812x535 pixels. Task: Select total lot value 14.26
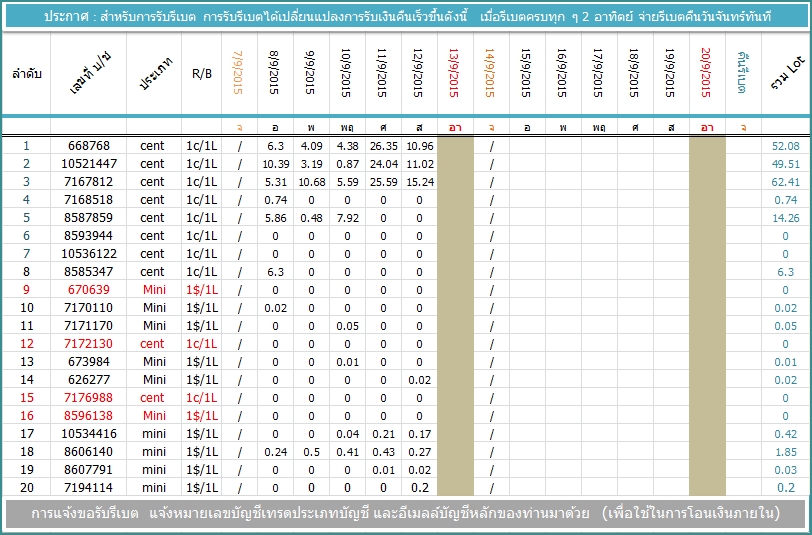tap(786, 218)
